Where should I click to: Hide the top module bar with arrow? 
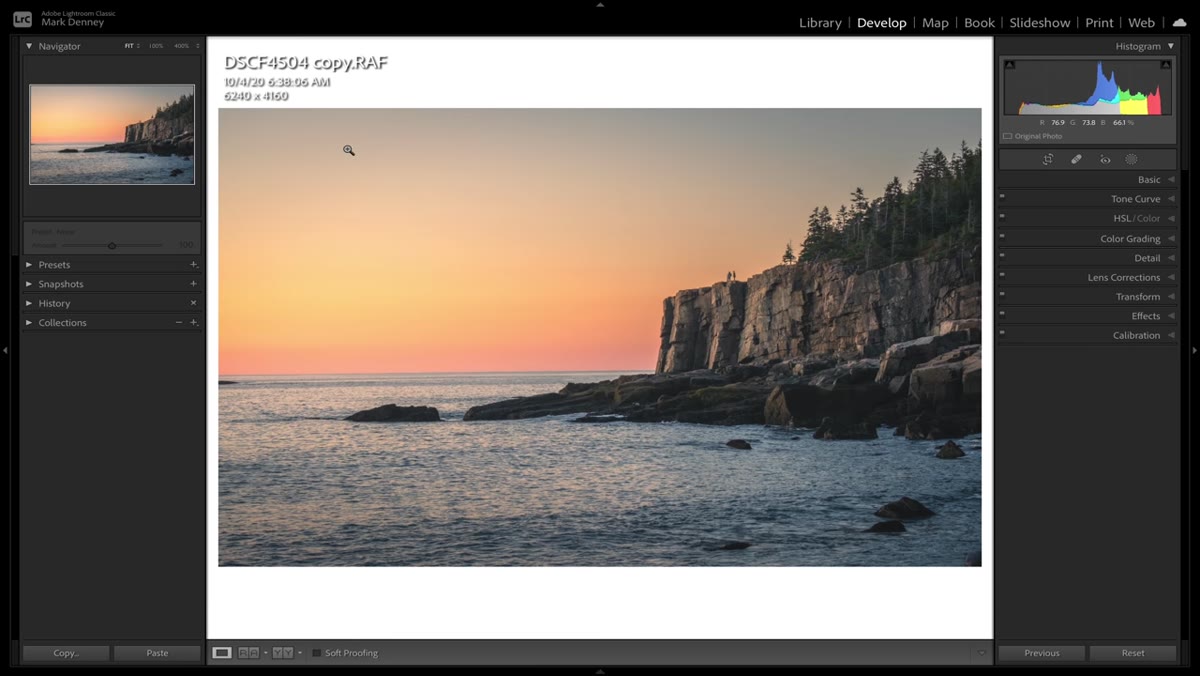(600, 4)
